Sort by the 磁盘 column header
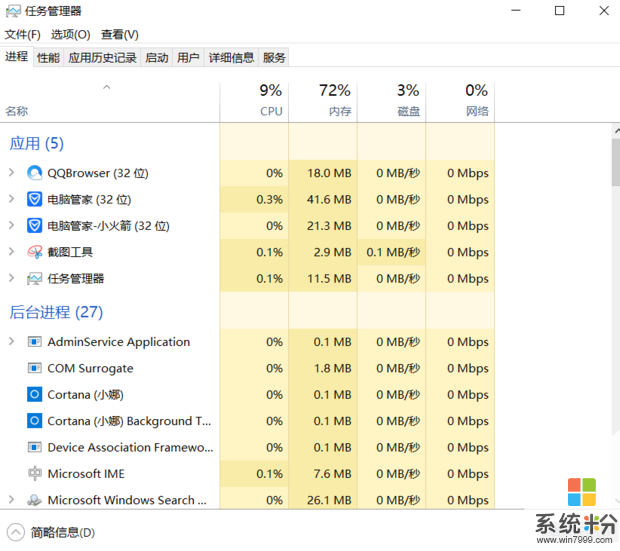620x551 pixels. point(391,102)
